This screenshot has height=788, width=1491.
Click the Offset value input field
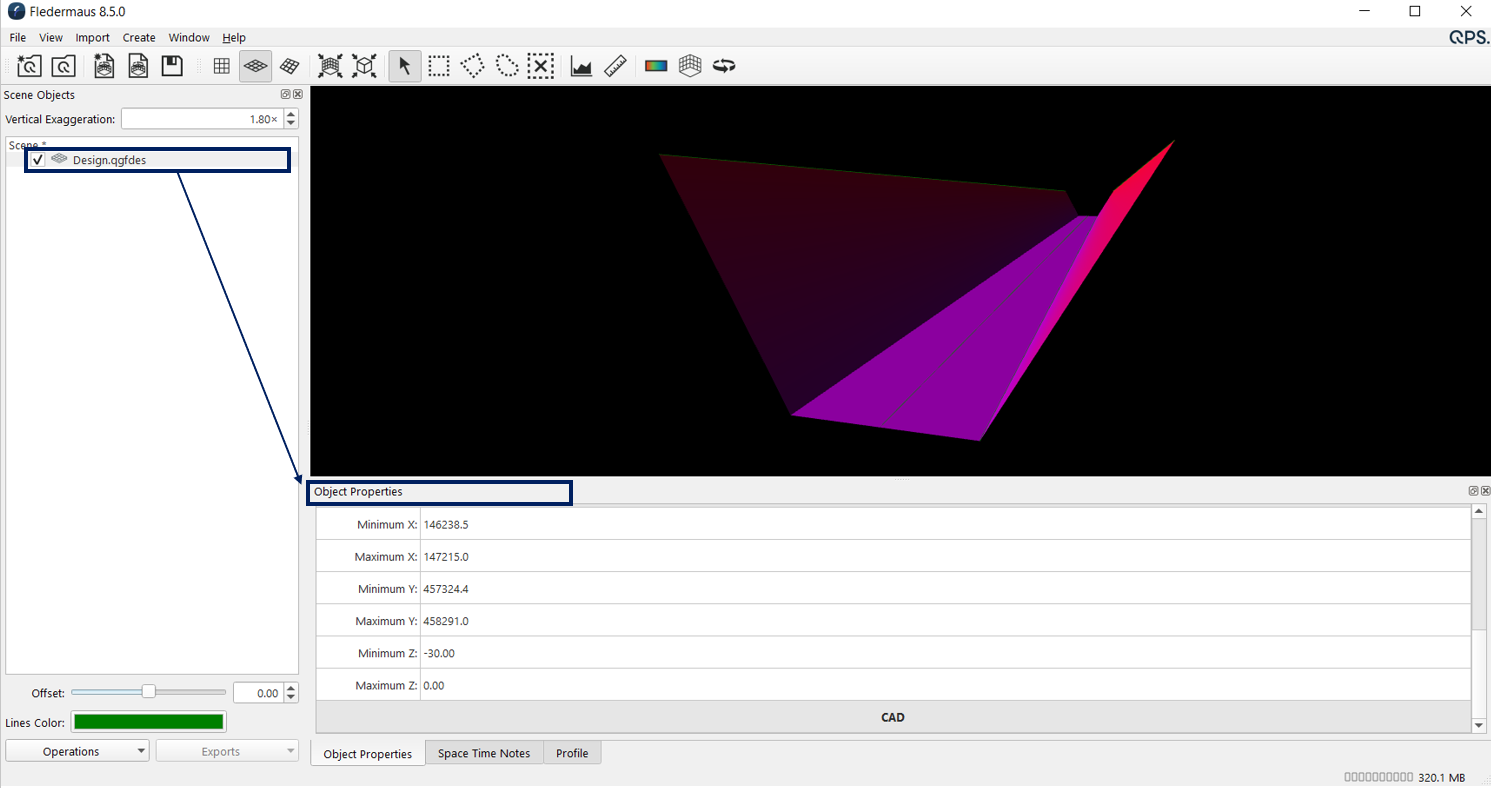tap(257, 693)
